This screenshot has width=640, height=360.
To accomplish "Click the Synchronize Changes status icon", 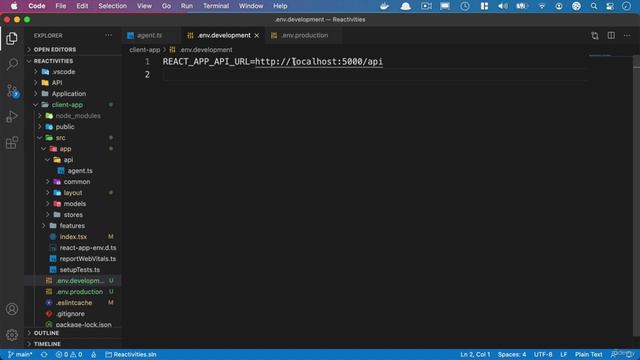I will coord(44,355).
